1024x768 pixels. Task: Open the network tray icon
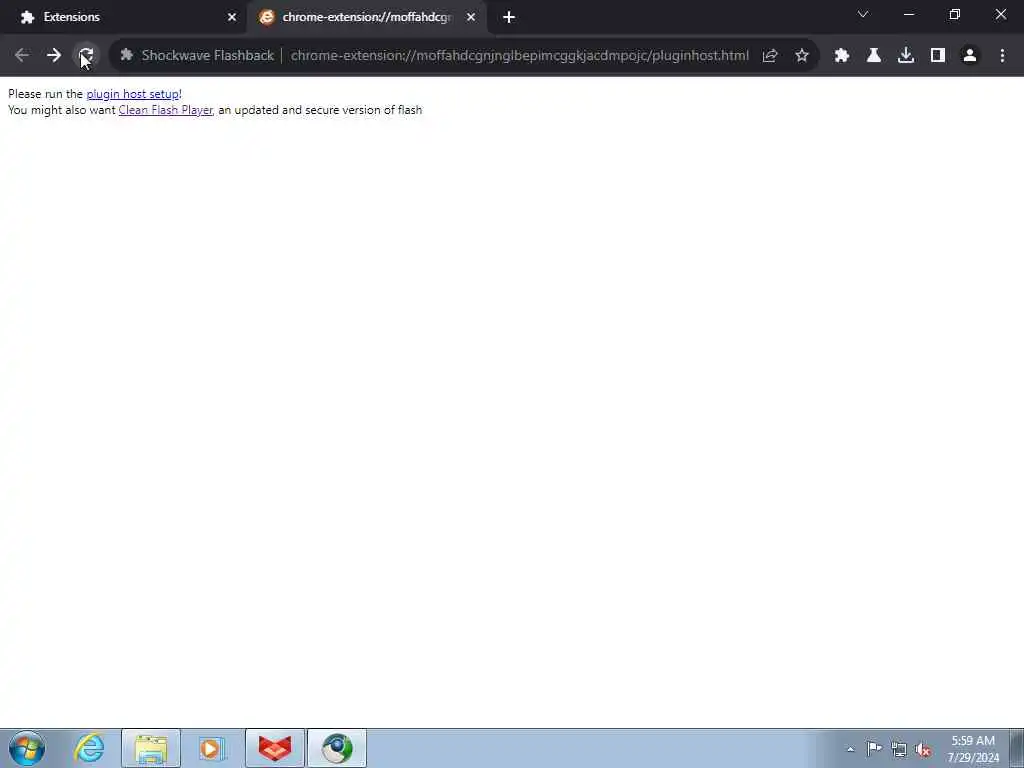tap(899, 750)
